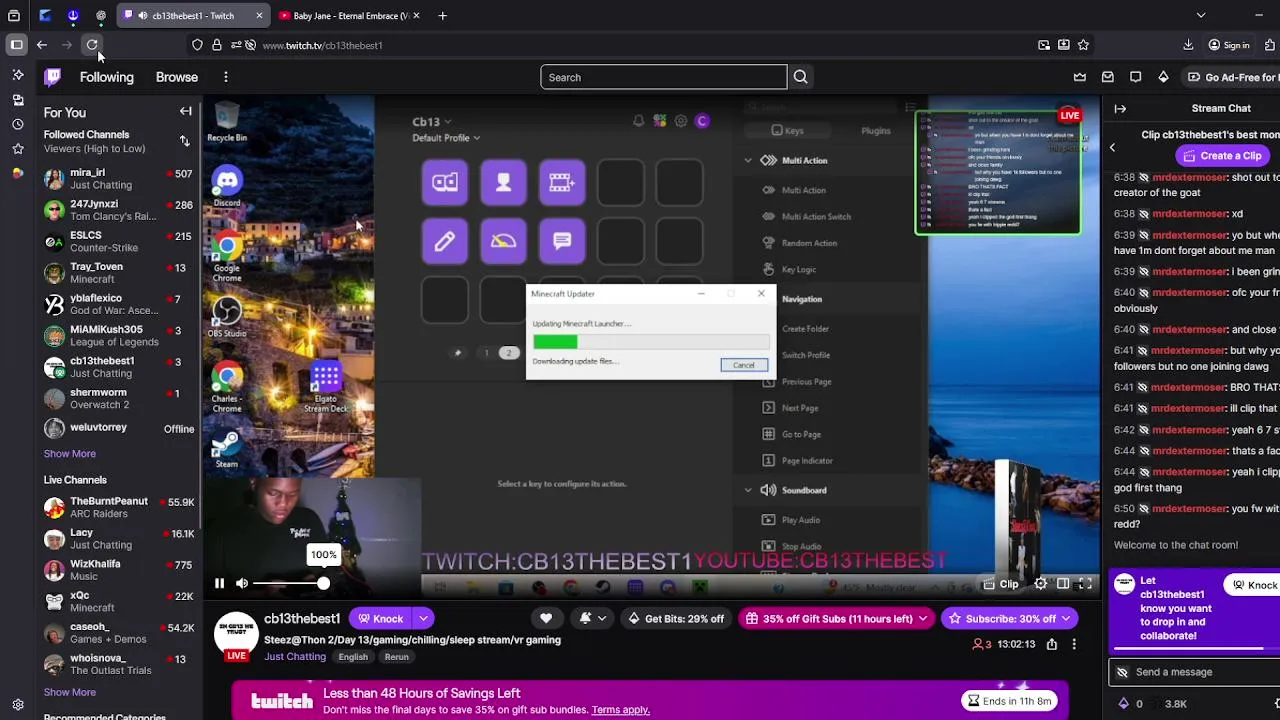Open the Browse page
The image size is (1280, 720).
click(x=177, y=77)
